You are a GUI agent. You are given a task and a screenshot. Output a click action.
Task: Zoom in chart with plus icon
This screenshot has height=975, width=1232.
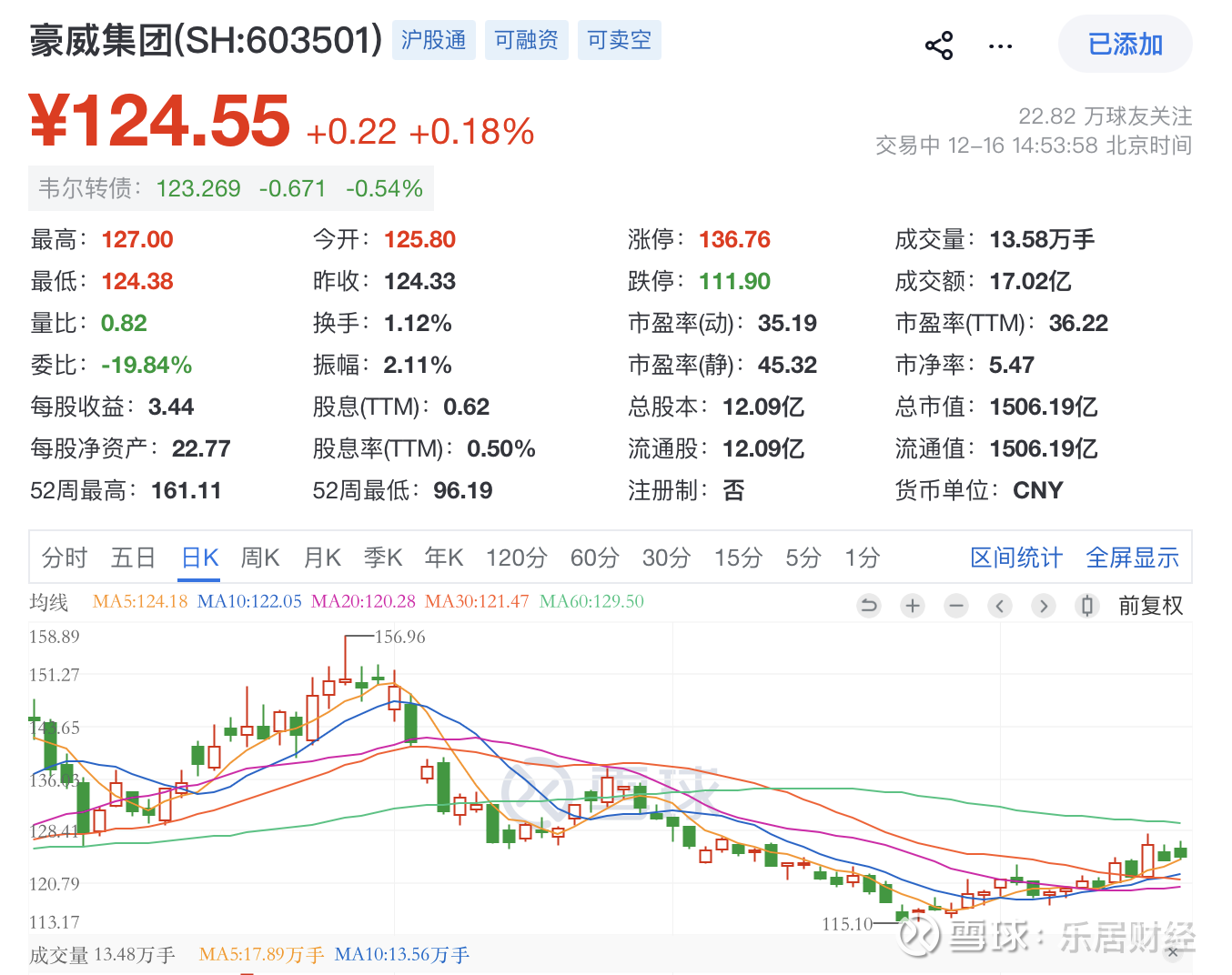(x=913, y=606)
